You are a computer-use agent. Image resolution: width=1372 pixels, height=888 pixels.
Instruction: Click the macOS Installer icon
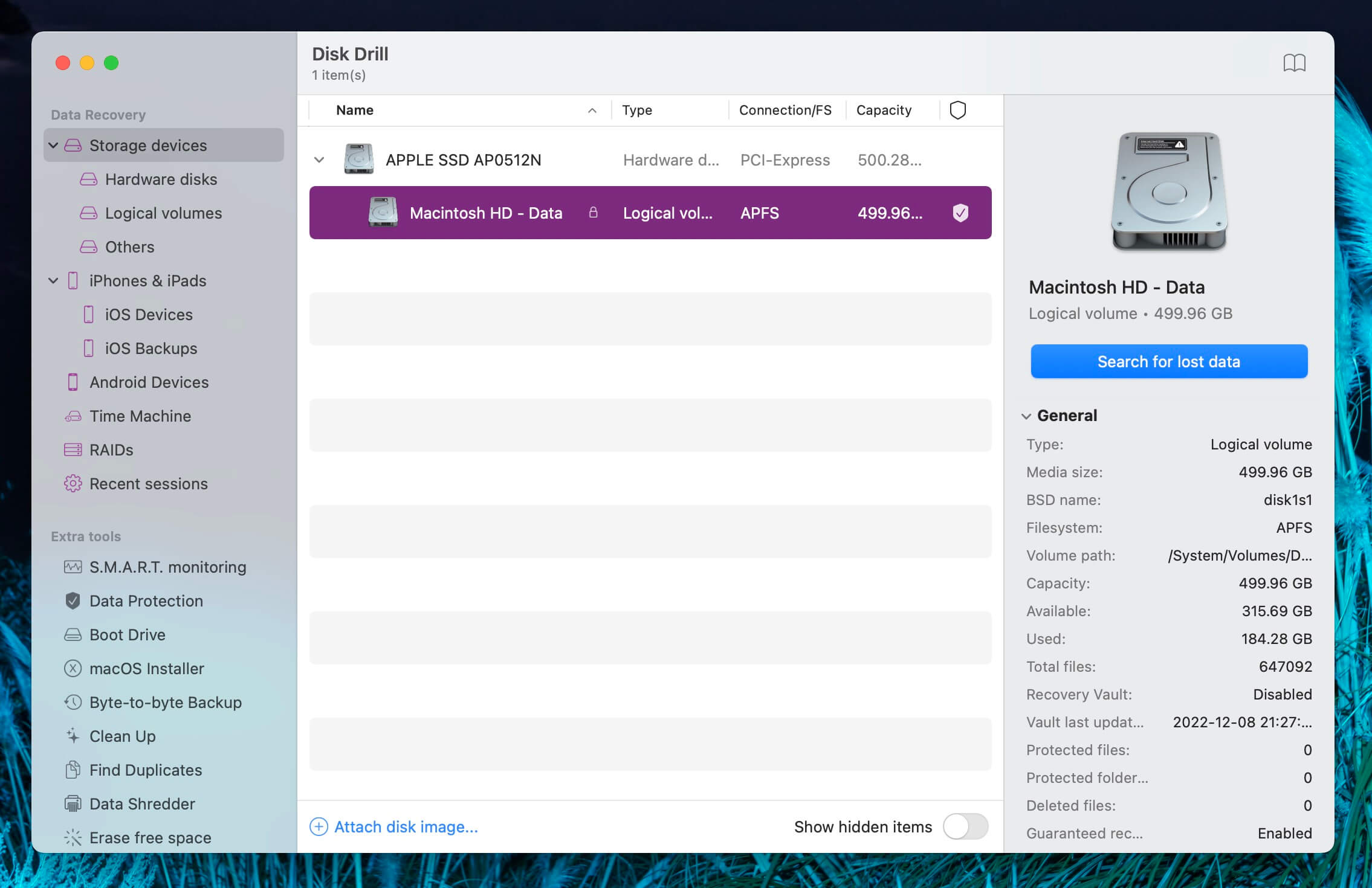point(73,669)
